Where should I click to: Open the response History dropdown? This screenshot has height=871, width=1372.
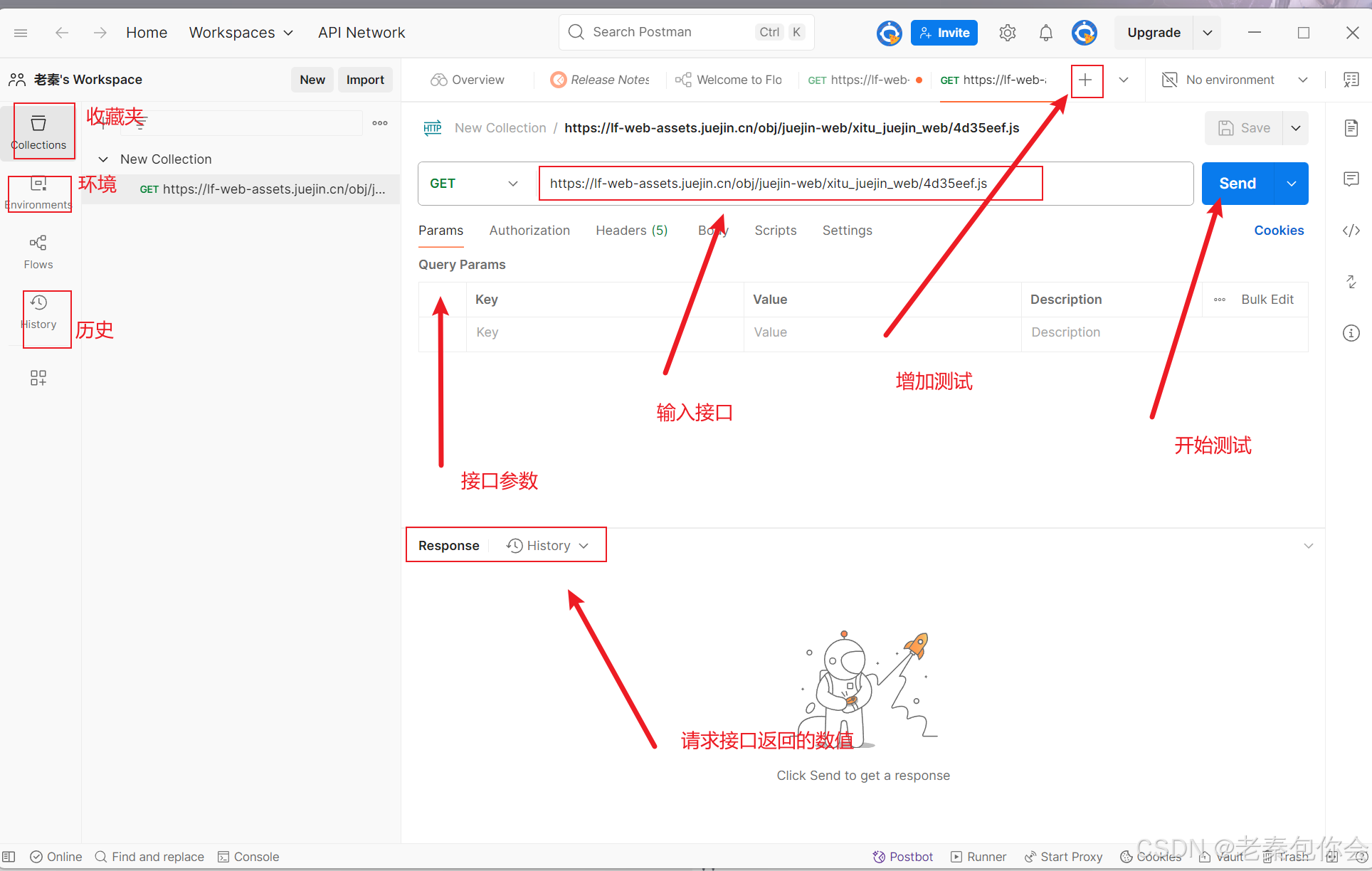547,546
